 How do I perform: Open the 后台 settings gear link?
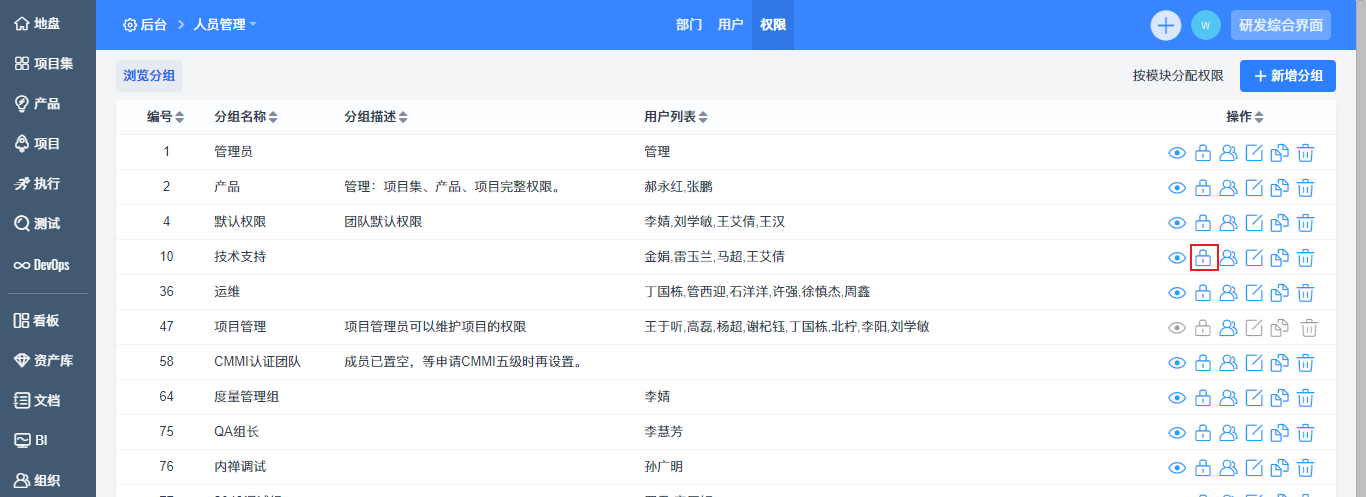click(x=144, y=25)
